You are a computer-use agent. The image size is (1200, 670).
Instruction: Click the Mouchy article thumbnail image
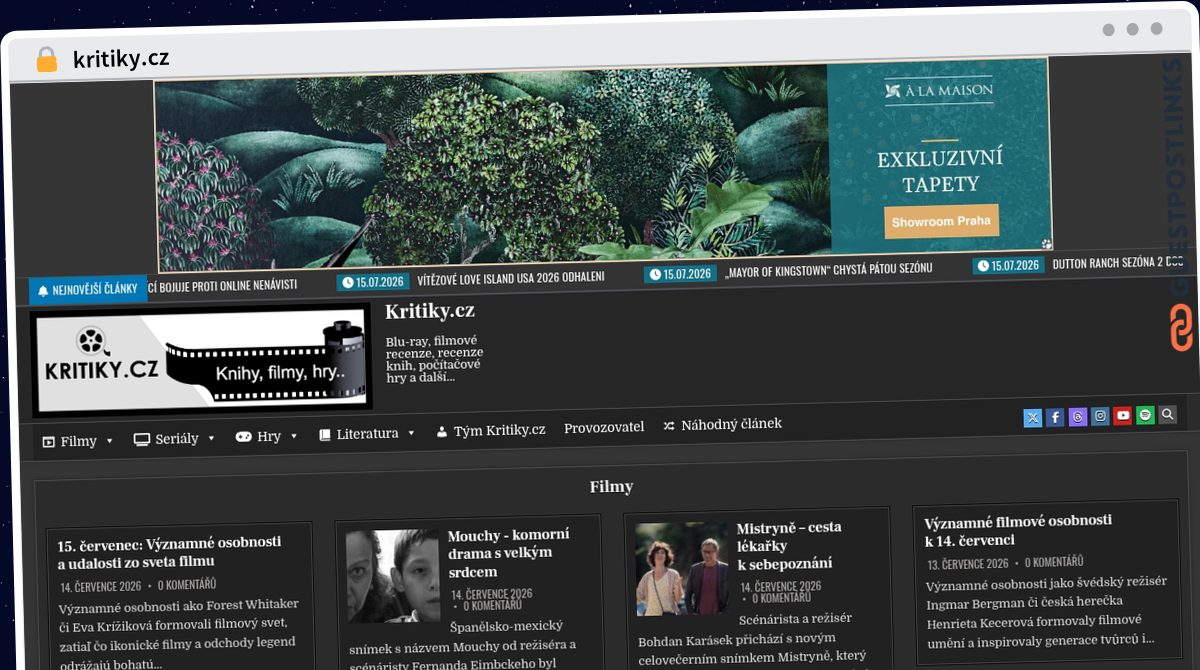393,576
